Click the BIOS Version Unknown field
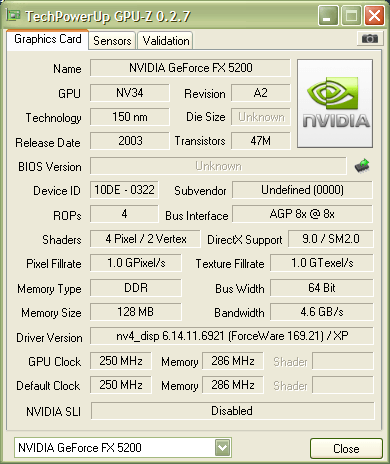This screenshot has width=390, height=464. [x=218, y=166]
